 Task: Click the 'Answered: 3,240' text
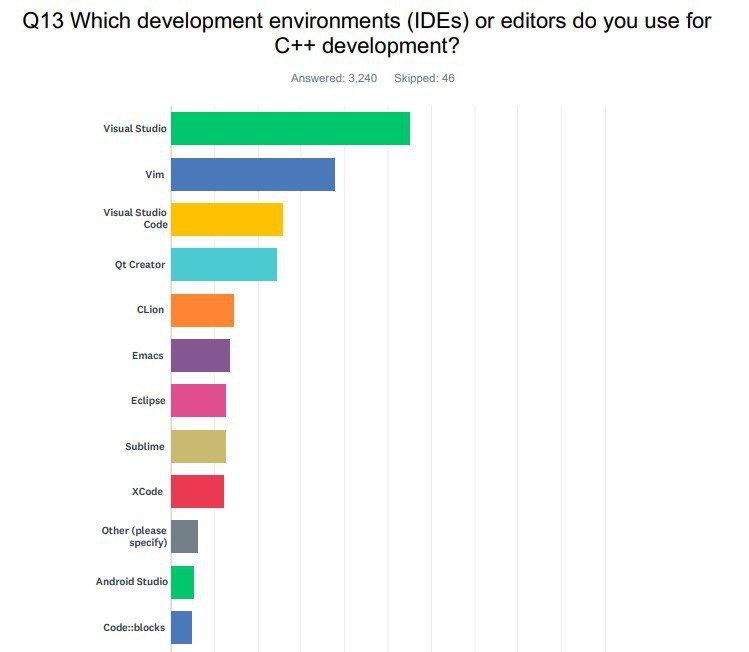click(334, 78)
